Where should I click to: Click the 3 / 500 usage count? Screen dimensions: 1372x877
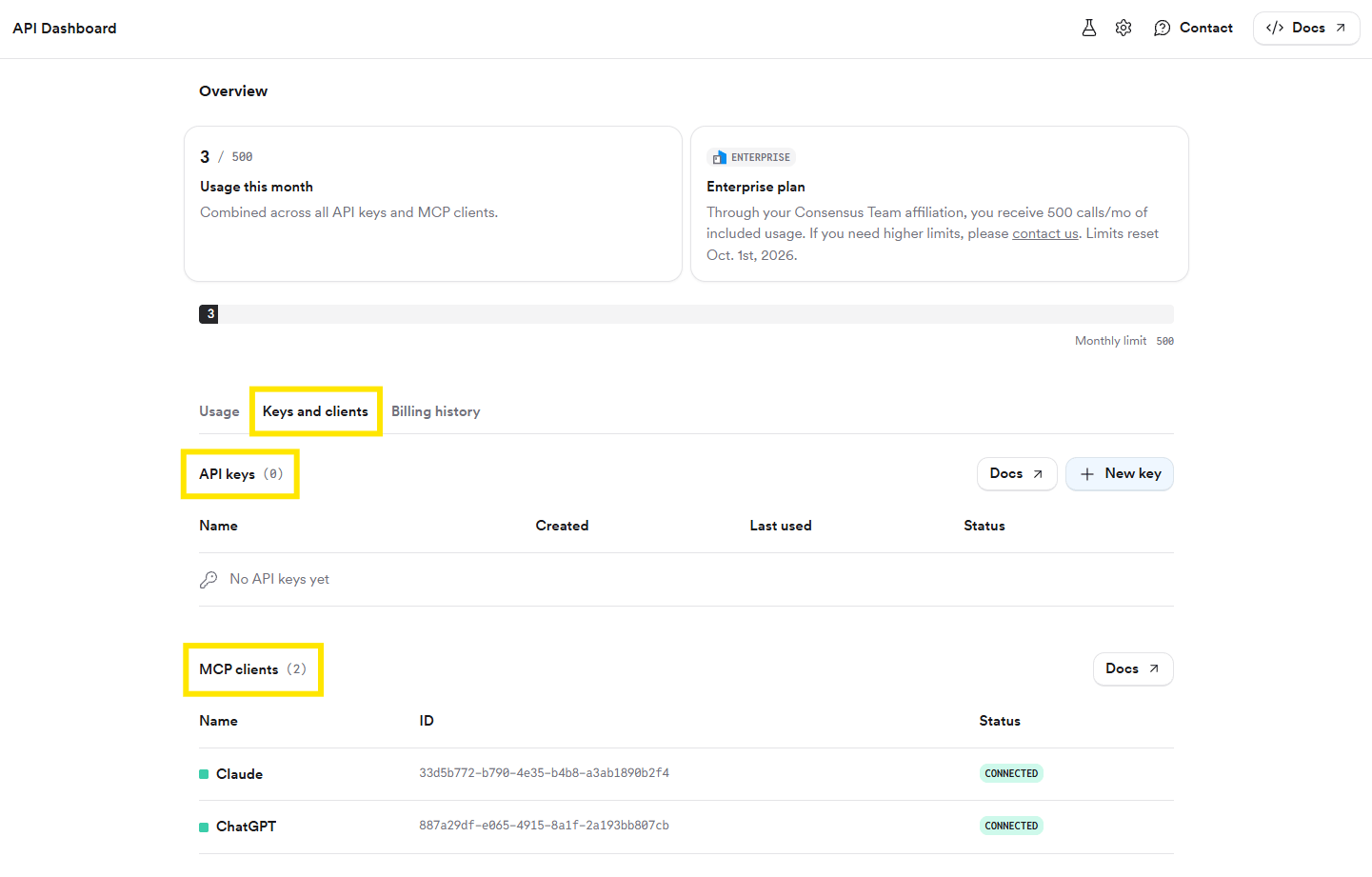(227, 157)
